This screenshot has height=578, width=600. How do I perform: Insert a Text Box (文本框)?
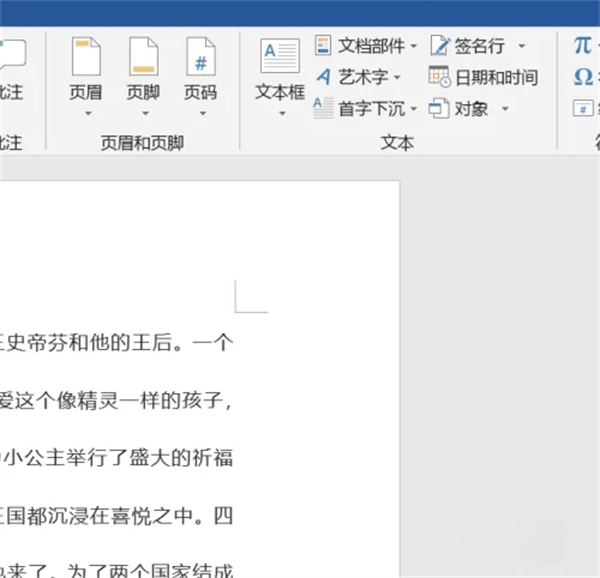(x=280, y=56)
